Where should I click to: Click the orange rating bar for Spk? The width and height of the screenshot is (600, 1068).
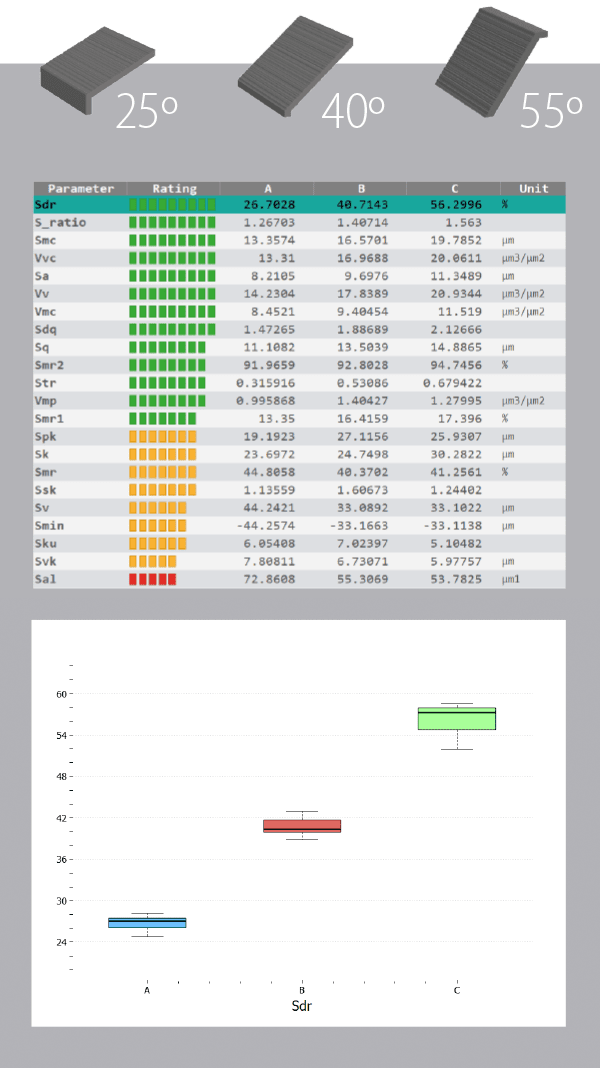coord(163,437)
